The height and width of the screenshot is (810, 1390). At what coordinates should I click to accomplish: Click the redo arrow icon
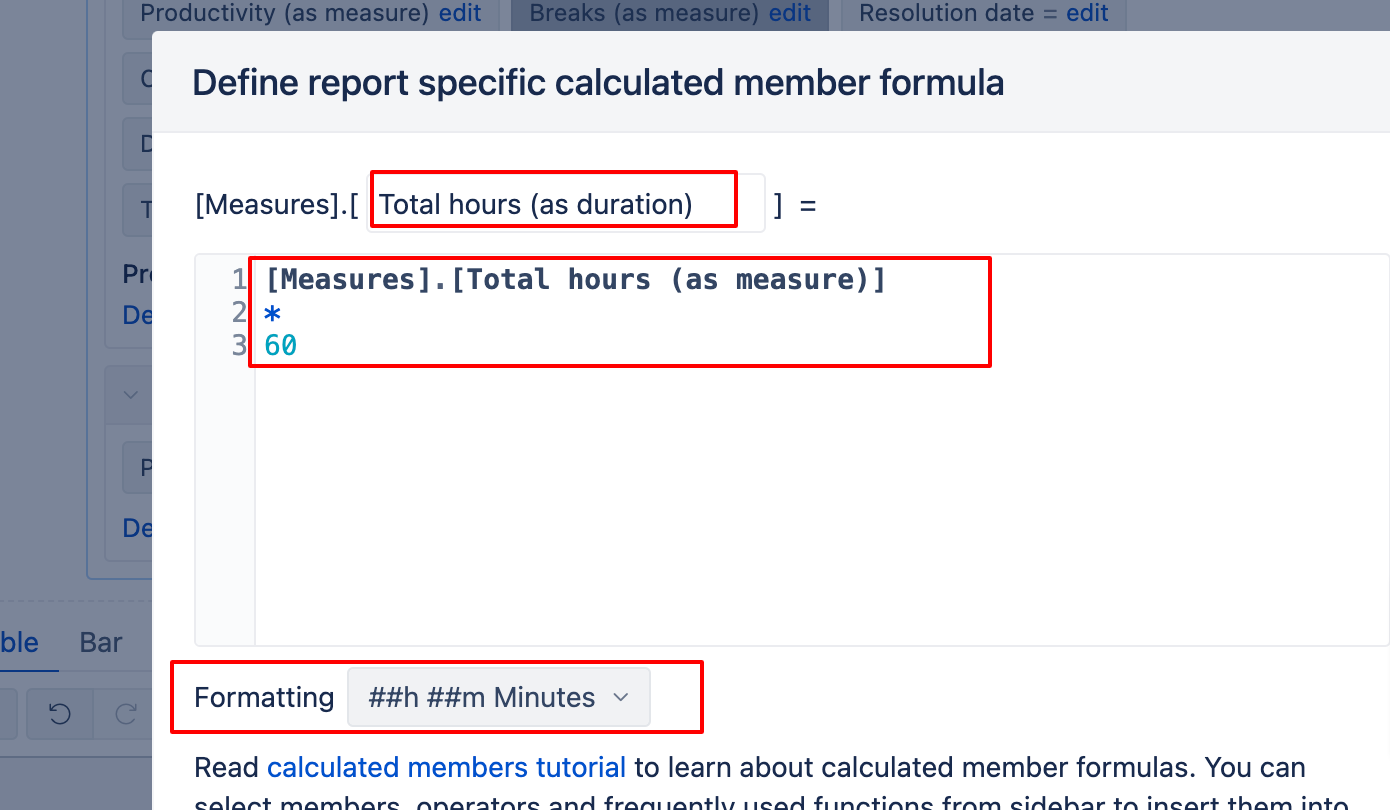click(126, 713)
